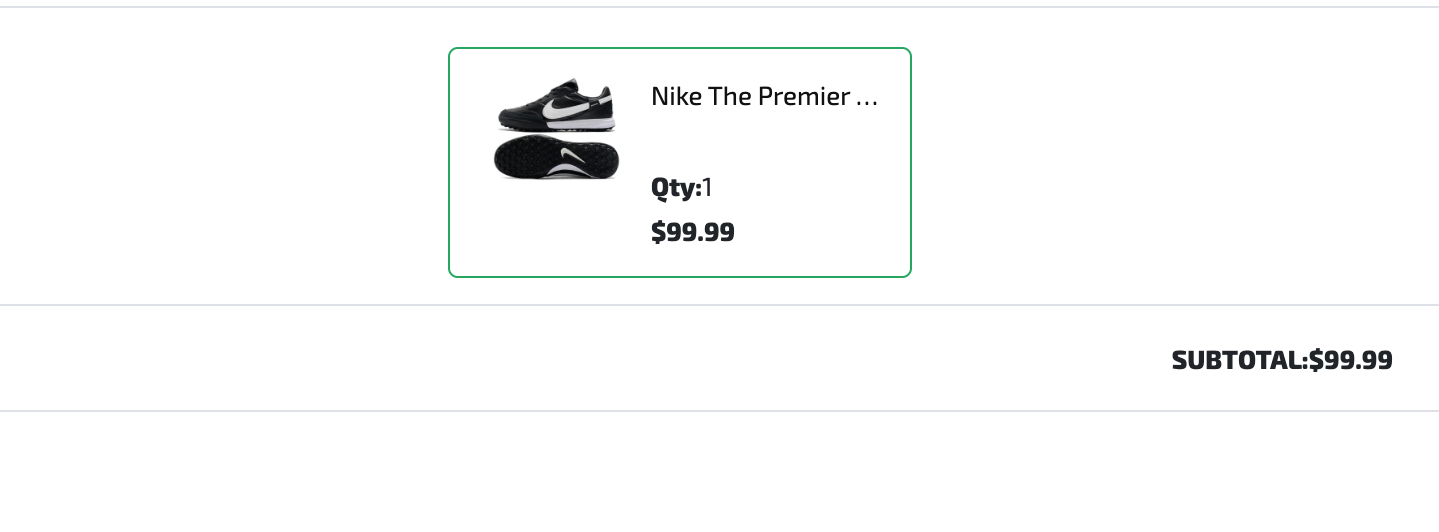The image size is (1439, 532).
Task: Select the quantity value 1
Action: [707, 187]
